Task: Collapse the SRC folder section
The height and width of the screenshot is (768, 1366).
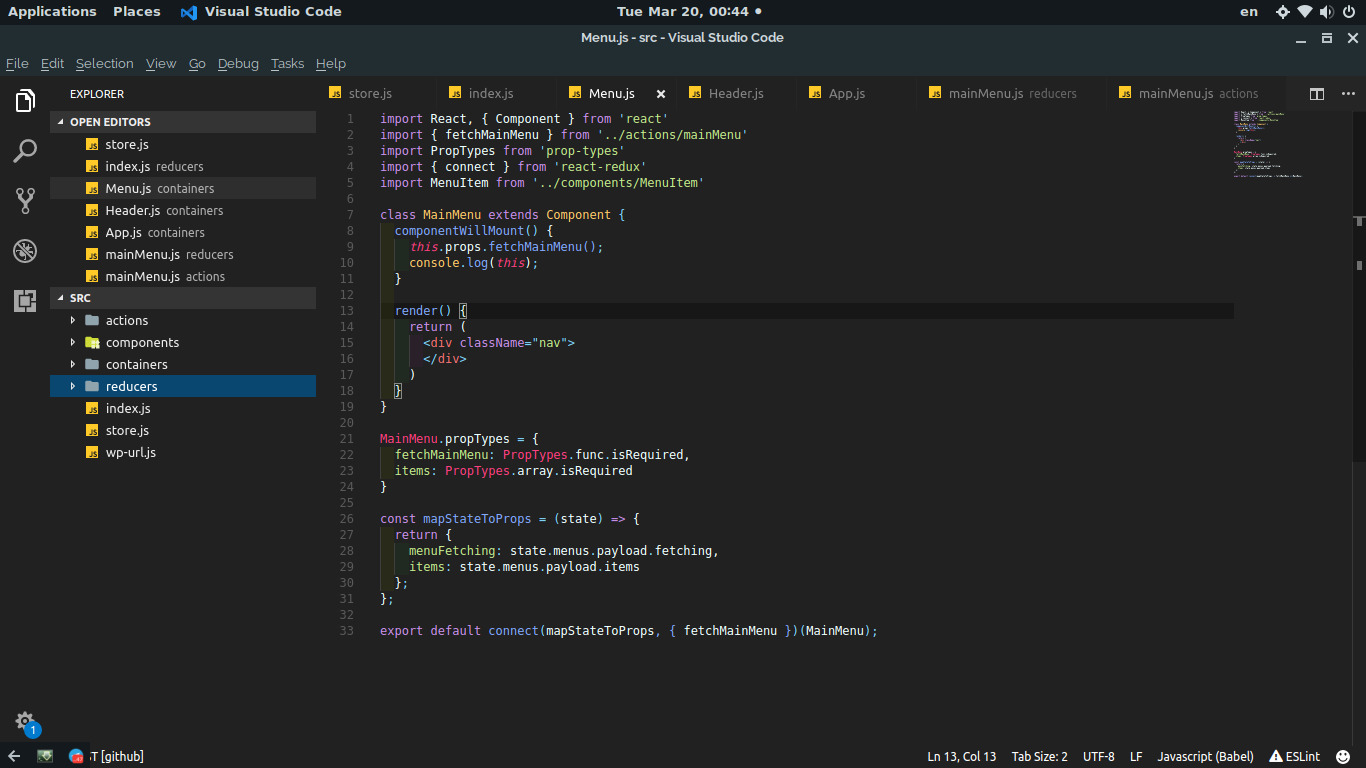Action: 183,298
